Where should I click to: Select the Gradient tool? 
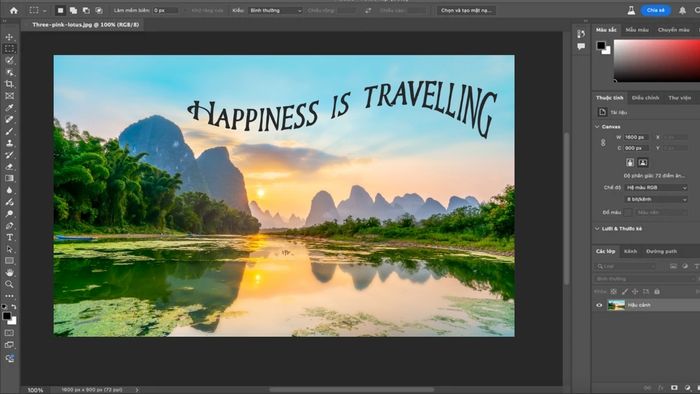(x=9, y=178)
